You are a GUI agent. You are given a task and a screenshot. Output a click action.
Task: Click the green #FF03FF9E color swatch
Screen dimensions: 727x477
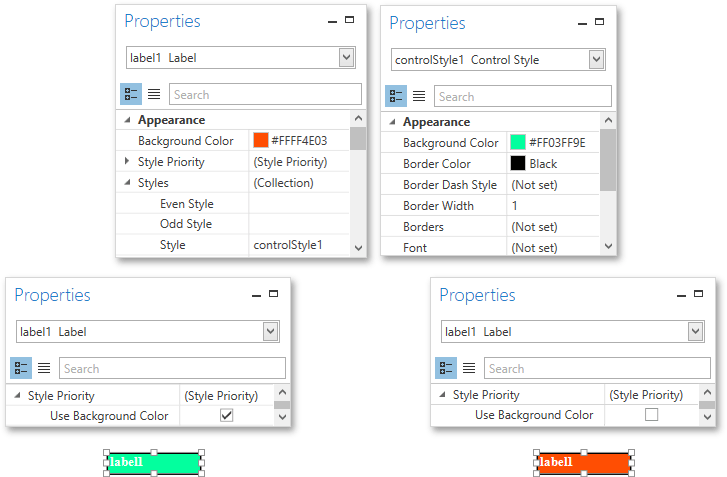(x=517, y=142)
